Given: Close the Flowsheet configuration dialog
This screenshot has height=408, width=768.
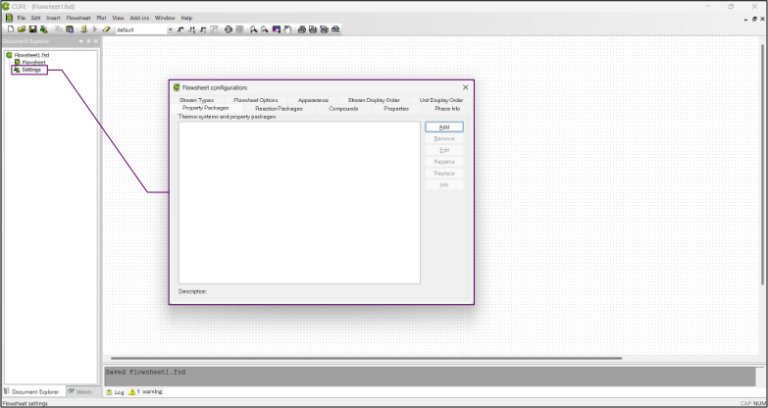Looking at the screenshot, I should pos(465,87).
